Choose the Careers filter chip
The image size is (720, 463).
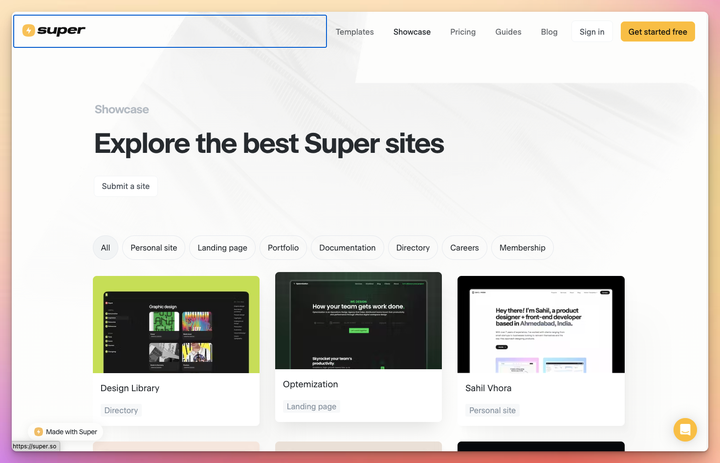464,248
